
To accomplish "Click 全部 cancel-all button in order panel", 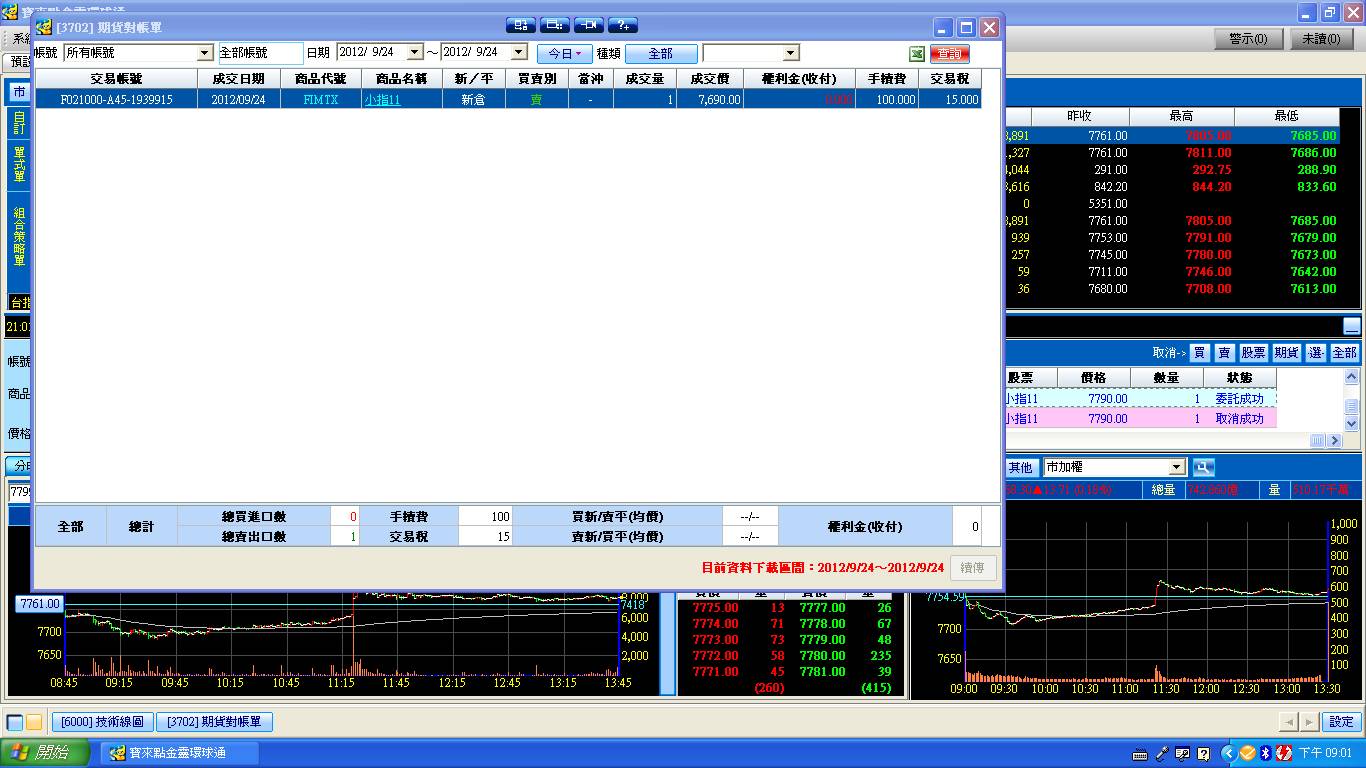I will [x=1344, y=353].
